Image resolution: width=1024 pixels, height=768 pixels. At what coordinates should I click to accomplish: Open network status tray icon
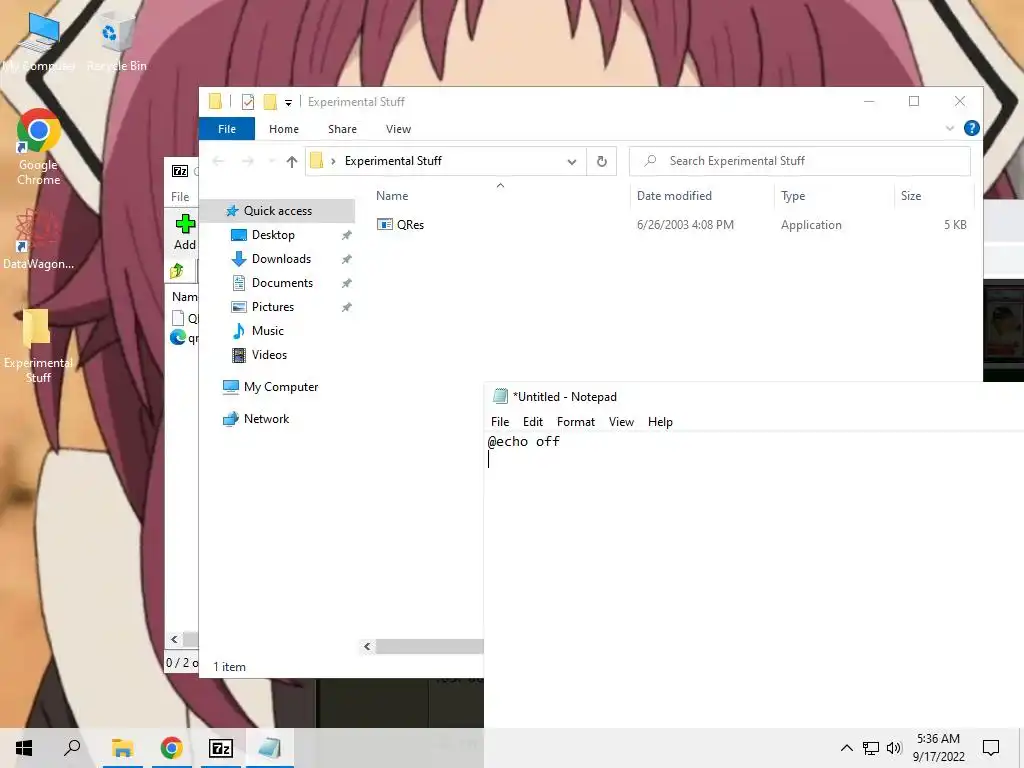pos(871,748)
